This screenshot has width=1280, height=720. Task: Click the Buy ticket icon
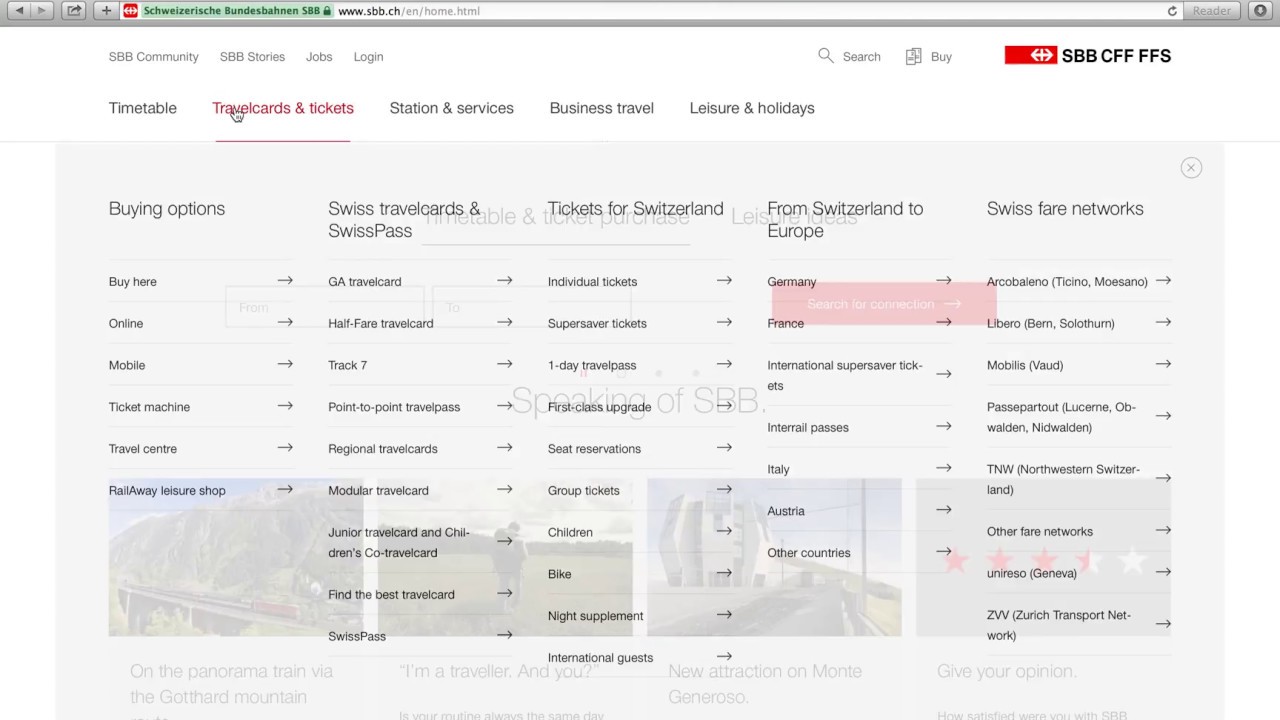click(913, 56)
